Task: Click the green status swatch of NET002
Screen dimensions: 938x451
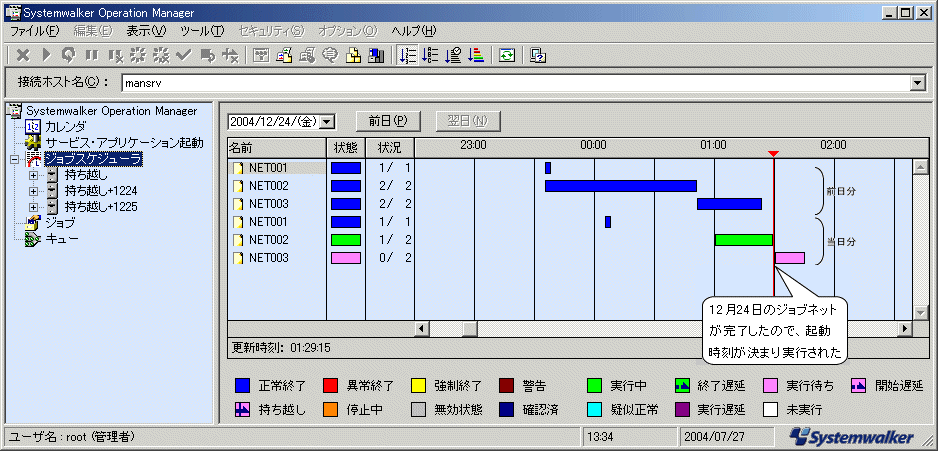Action: (346, 240)
